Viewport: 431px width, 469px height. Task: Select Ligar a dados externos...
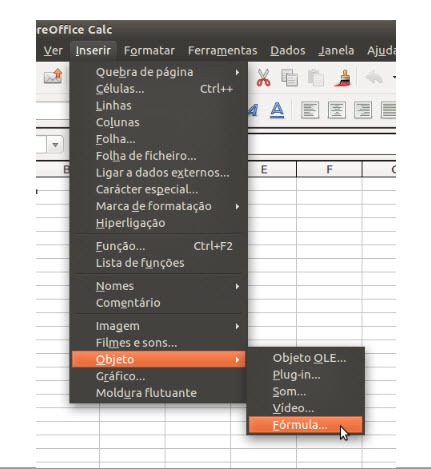(158, 173)
